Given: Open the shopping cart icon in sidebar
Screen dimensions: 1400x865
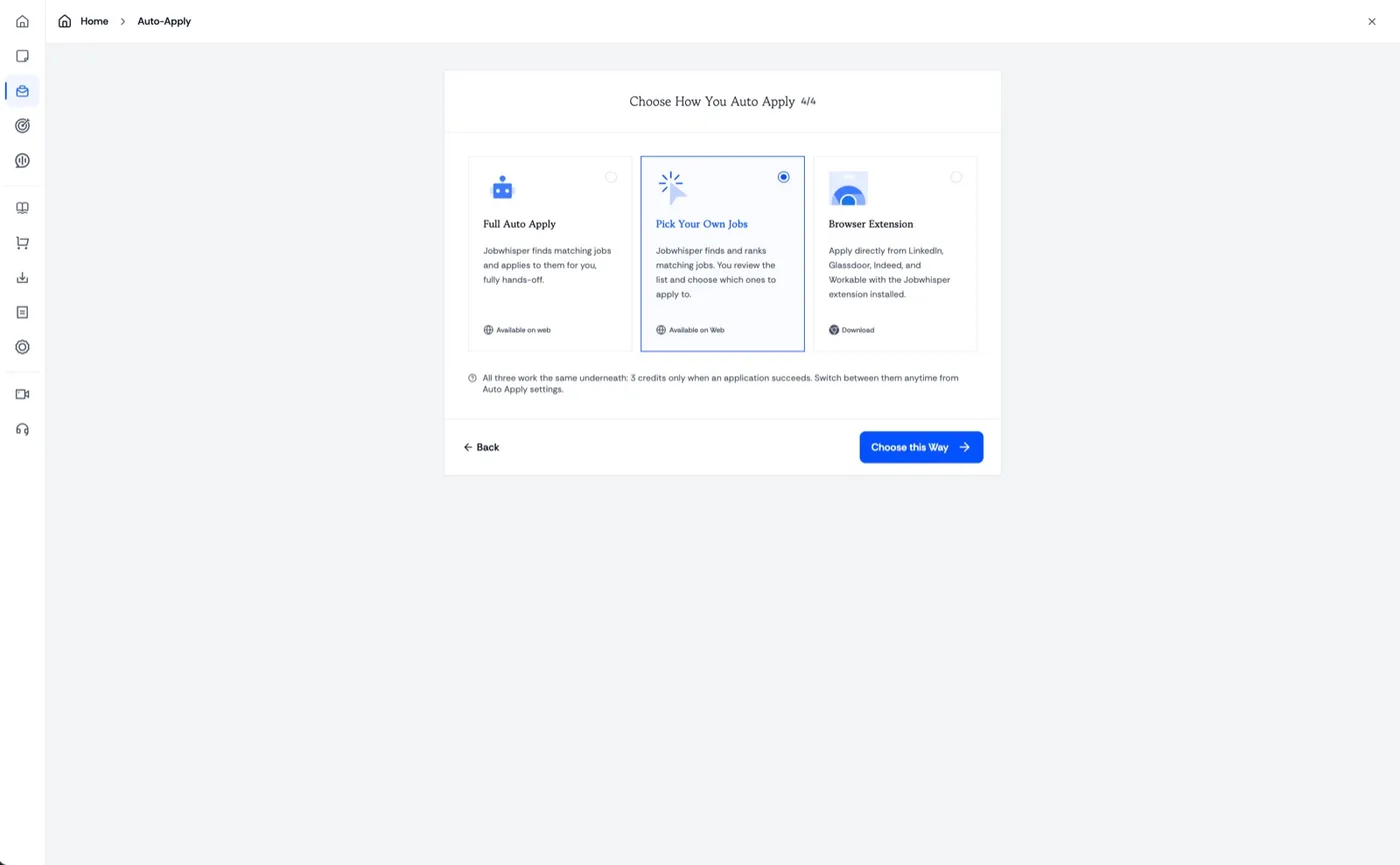Looking at the screenshot, I should click(x=22, y=243).
